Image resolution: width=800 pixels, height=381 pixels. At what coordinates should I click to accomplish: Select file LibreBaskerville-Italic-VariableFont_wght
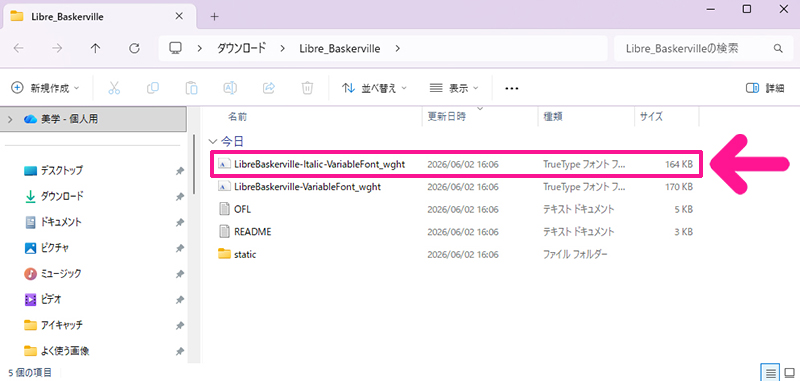click(319, 164)
